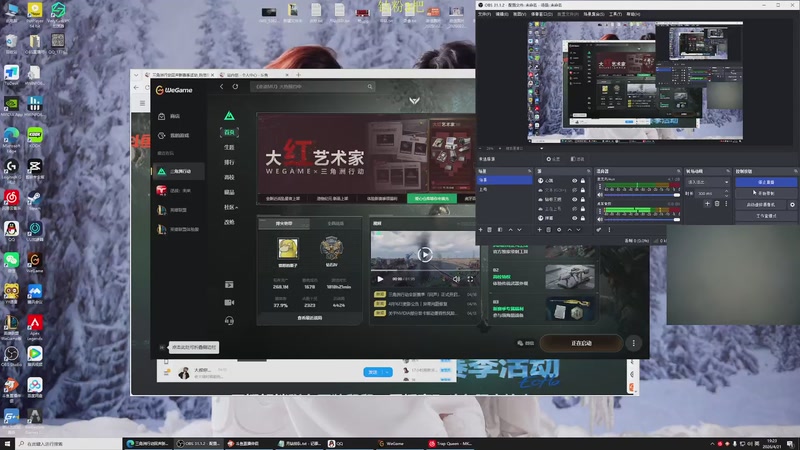Refresh the WeGame page
Image resolution: width=800 pixels, height=450 pixels.
pyautogui.click(x=235, y=87)
